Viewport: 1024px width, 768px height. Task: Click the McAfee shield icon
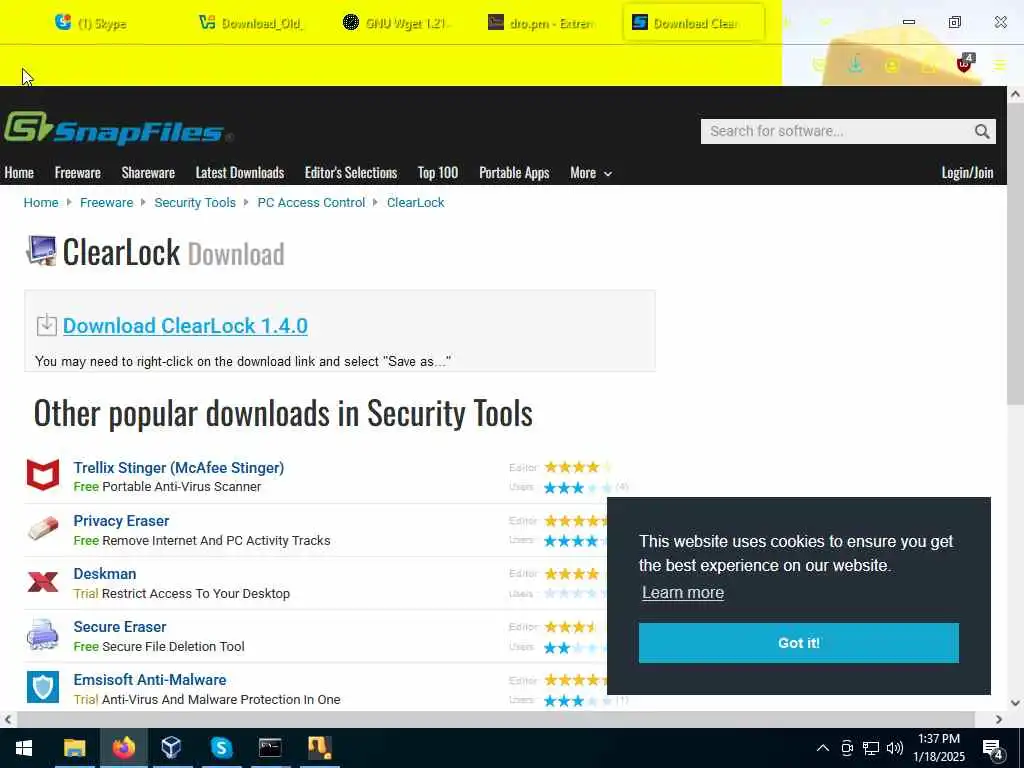click(x=42, y=475)
